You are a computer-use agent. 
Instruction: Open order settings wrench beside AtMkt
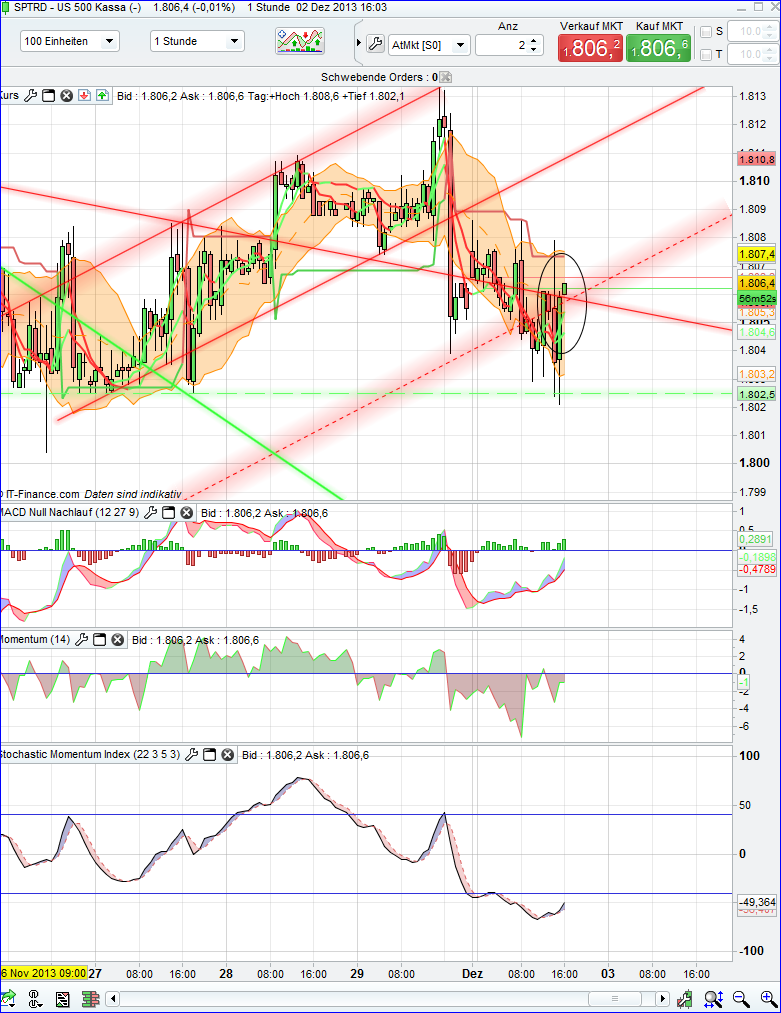pos(375,45)
